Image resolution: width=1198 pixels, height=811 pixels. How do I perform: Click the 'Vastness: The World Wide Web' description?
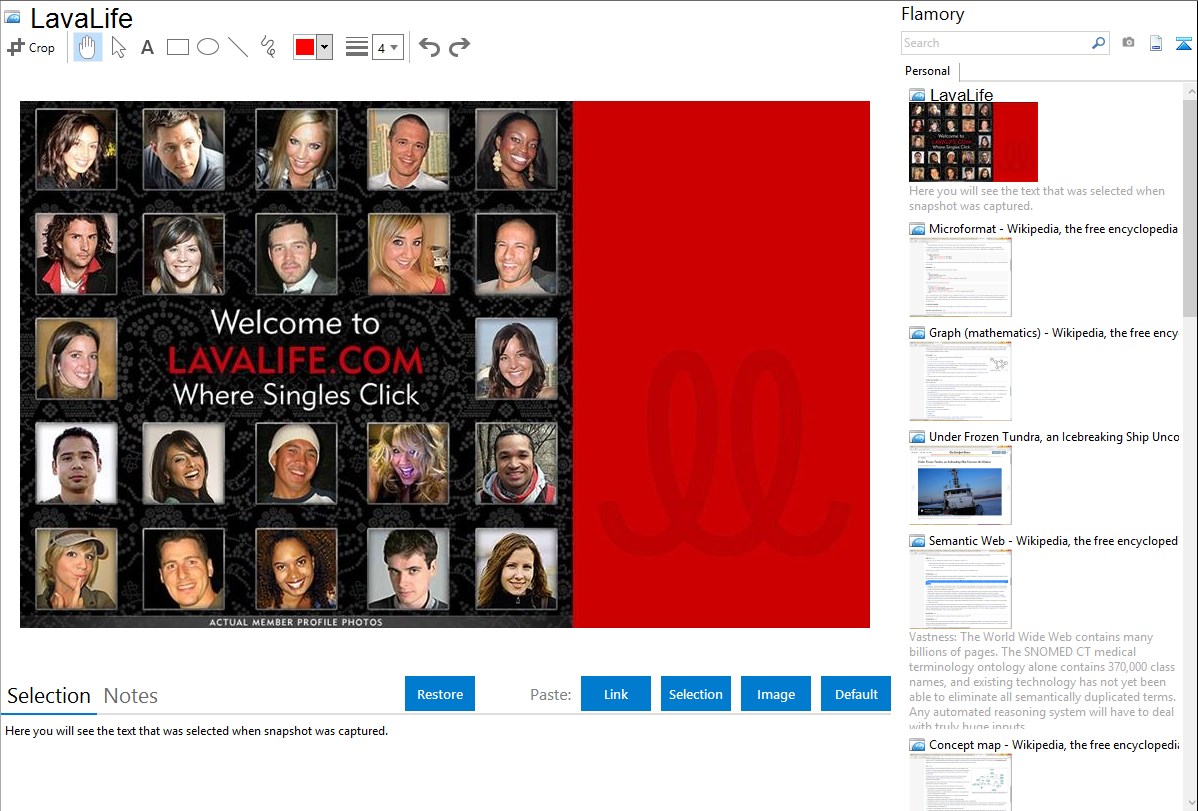1043,681
